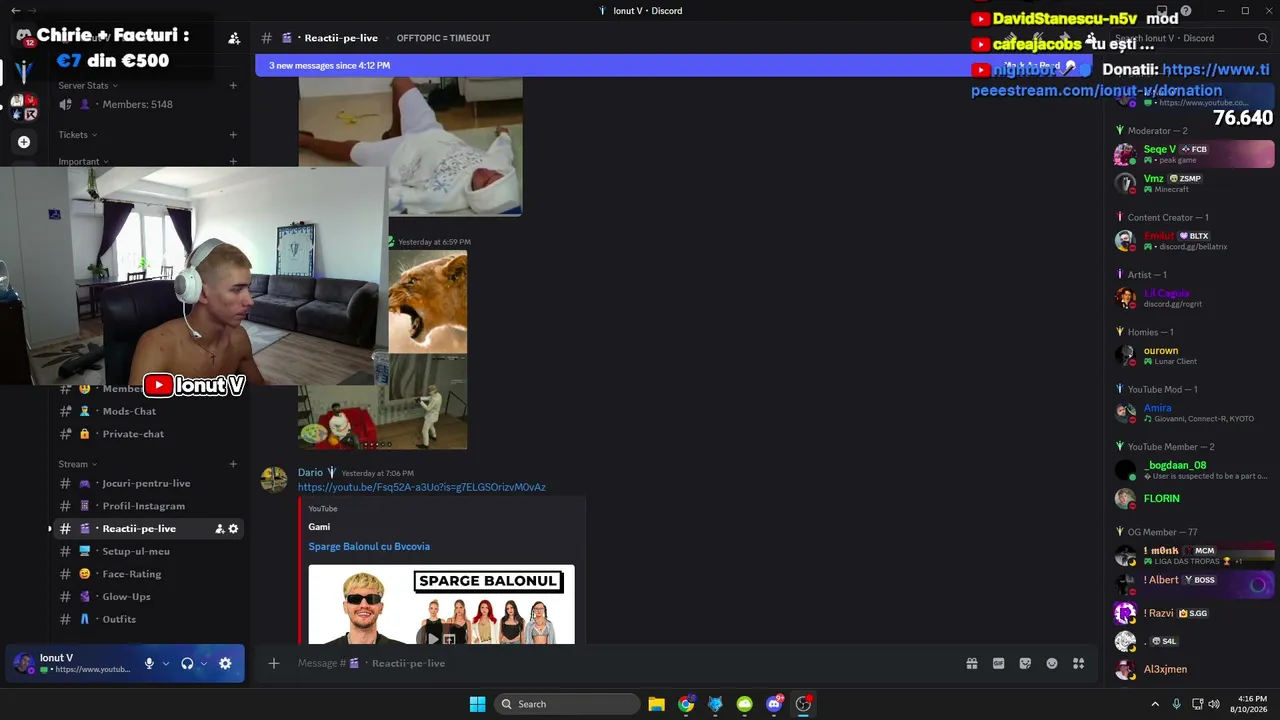This screenshot has width=1280, height=720.
Task: Open the invite people icon beside server name
Action: point(234,38)
